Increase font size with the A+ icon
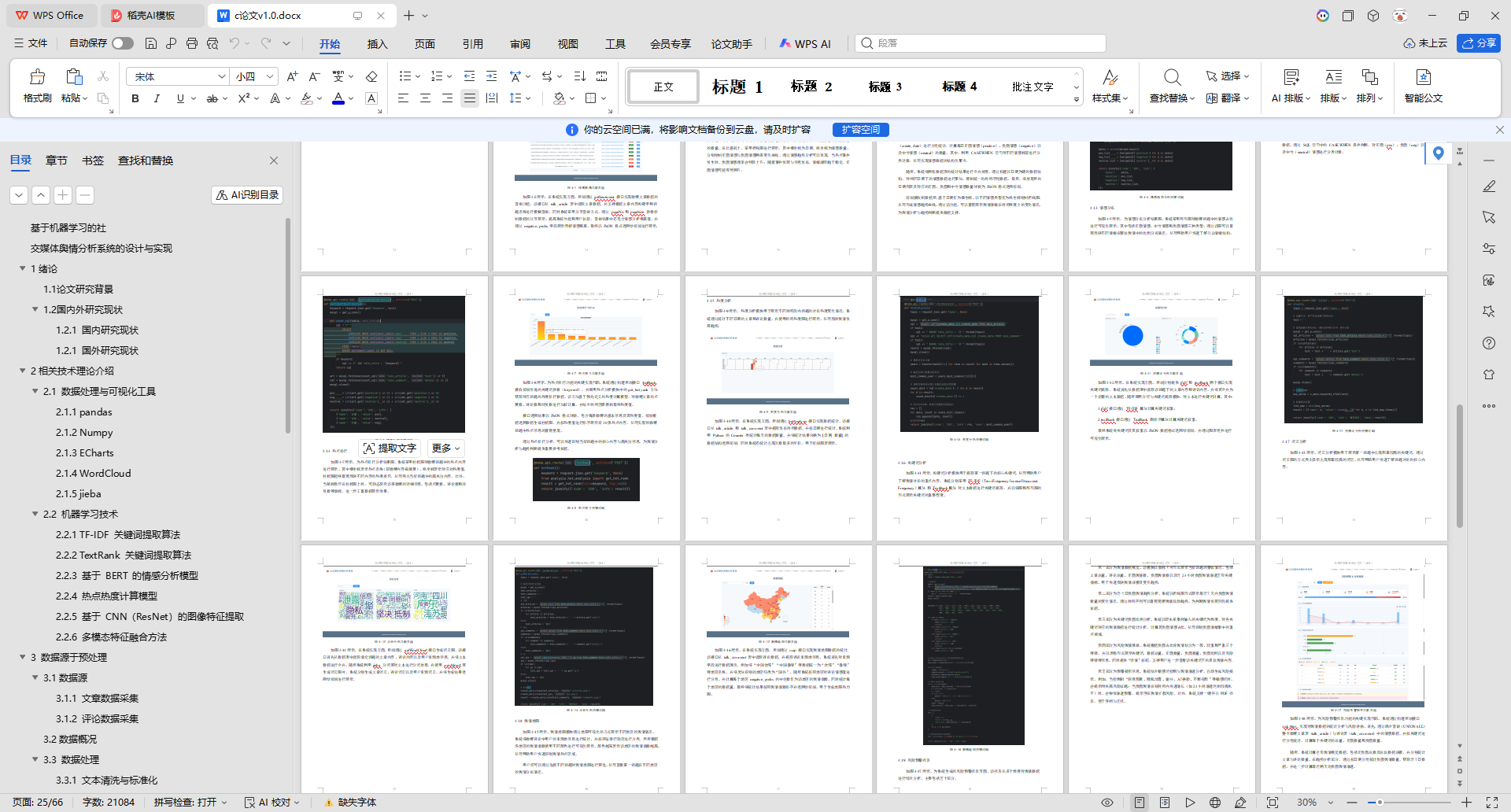 (x=292, y=76)
